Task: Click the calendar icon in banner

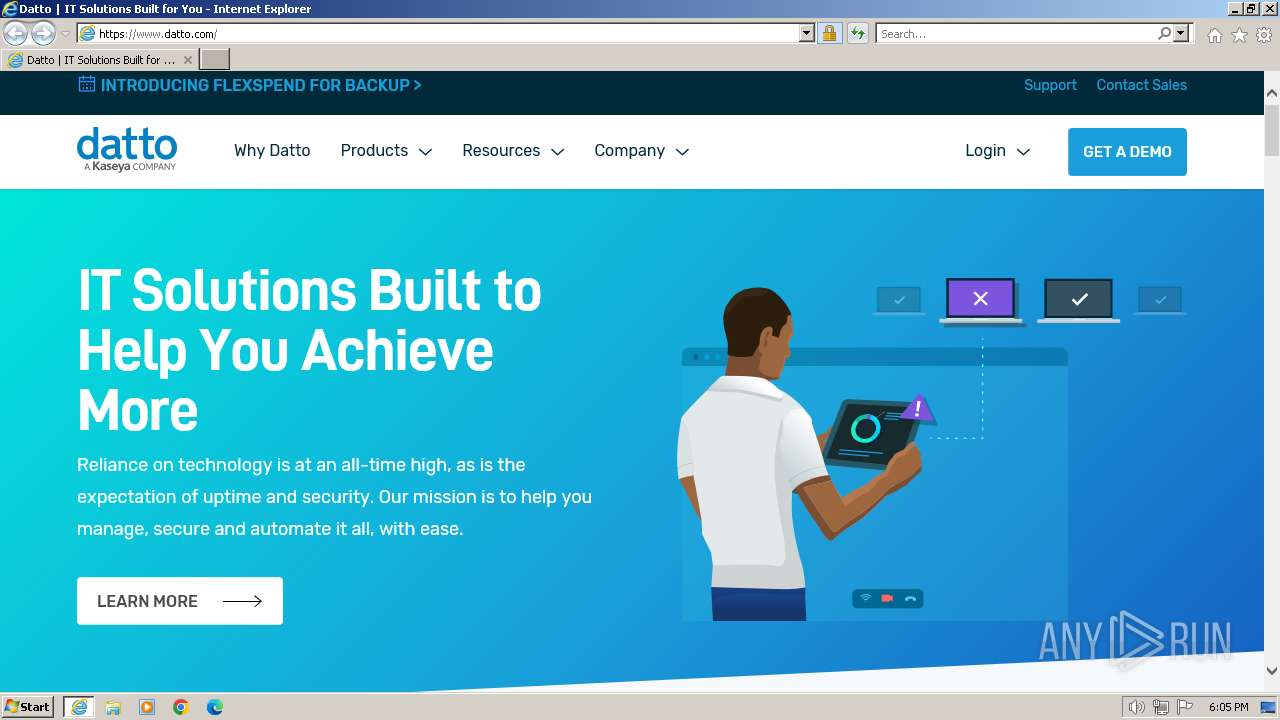Action: point(87,84)
